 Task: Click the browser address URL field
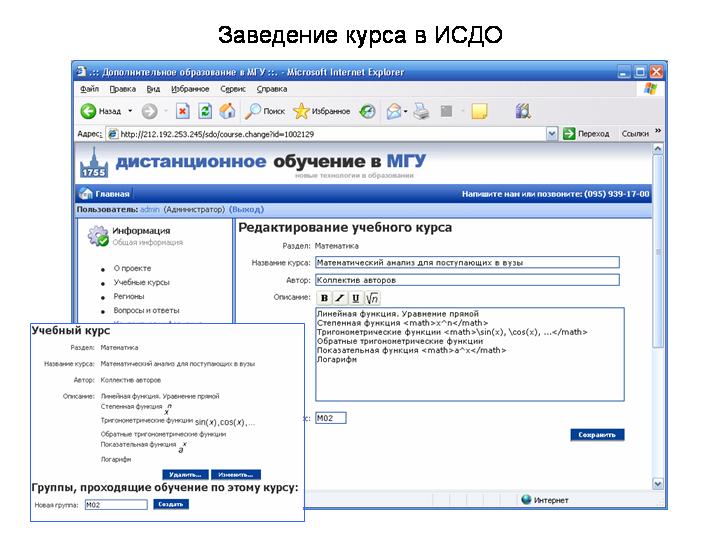332,134
